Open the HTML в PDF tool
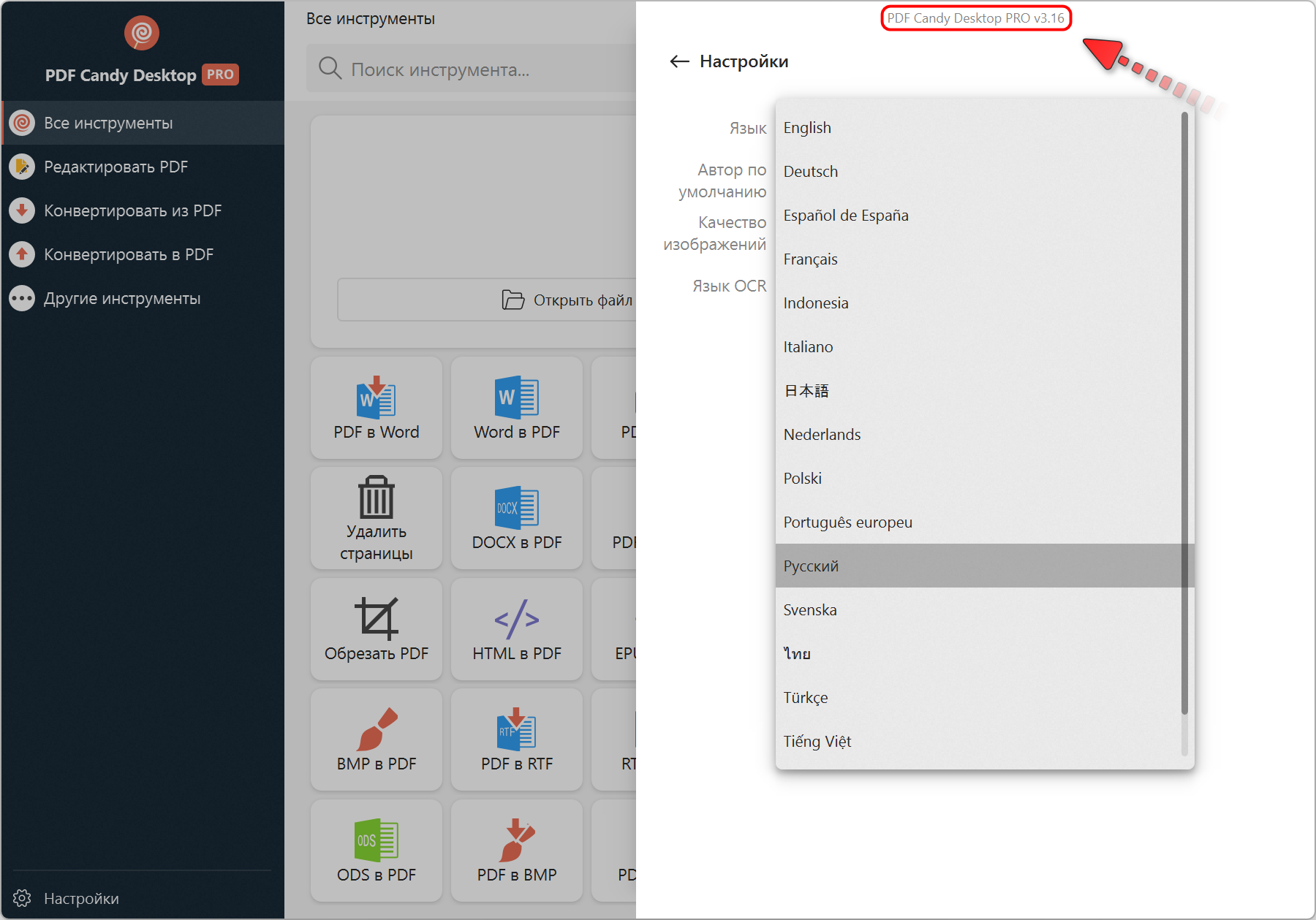The height and width of the screenshot is (920, 1316). (x=517, y=629)
